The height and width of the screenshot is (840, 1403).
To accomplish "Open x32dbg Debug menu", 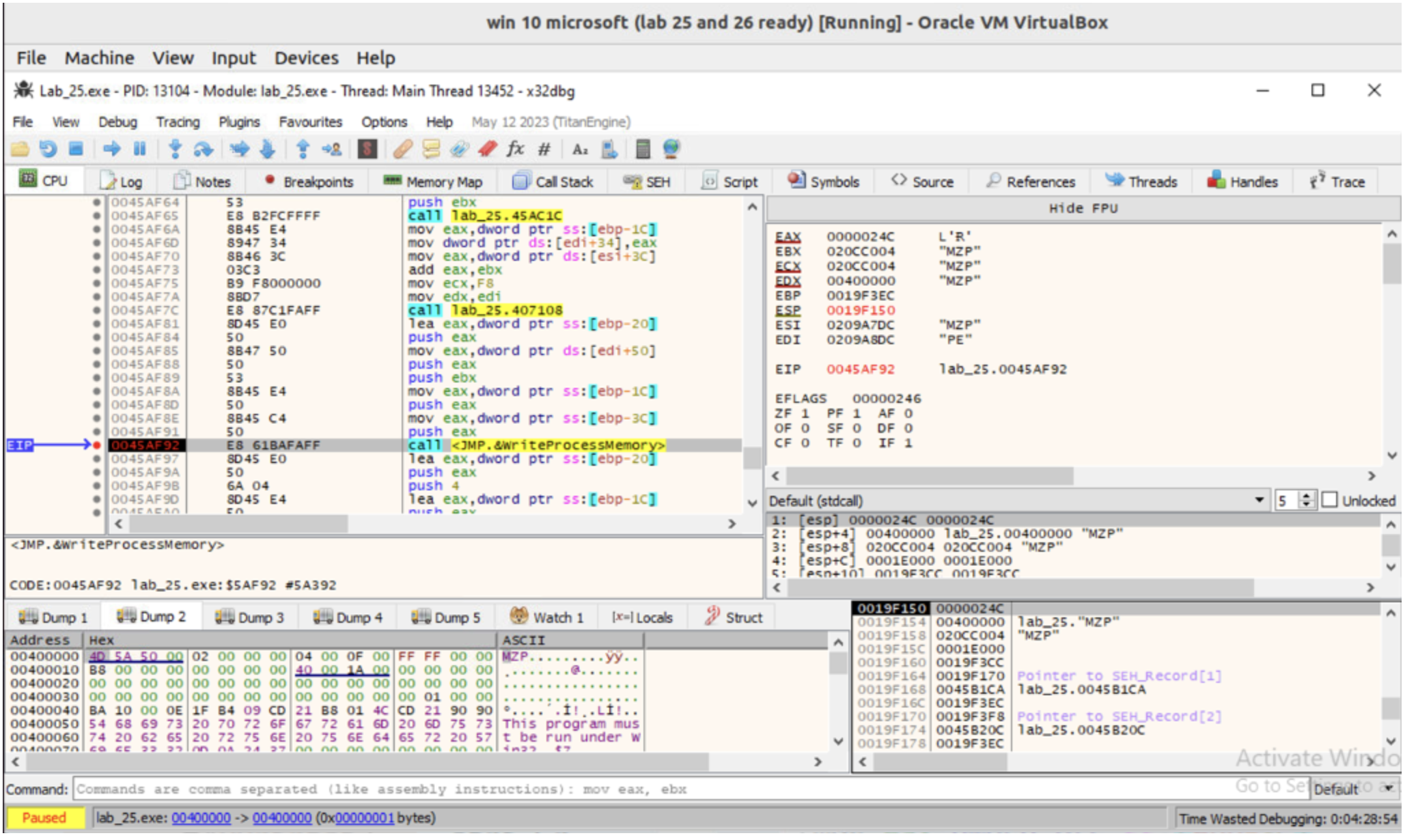I will pyautogui.click(x=117, y=122).
